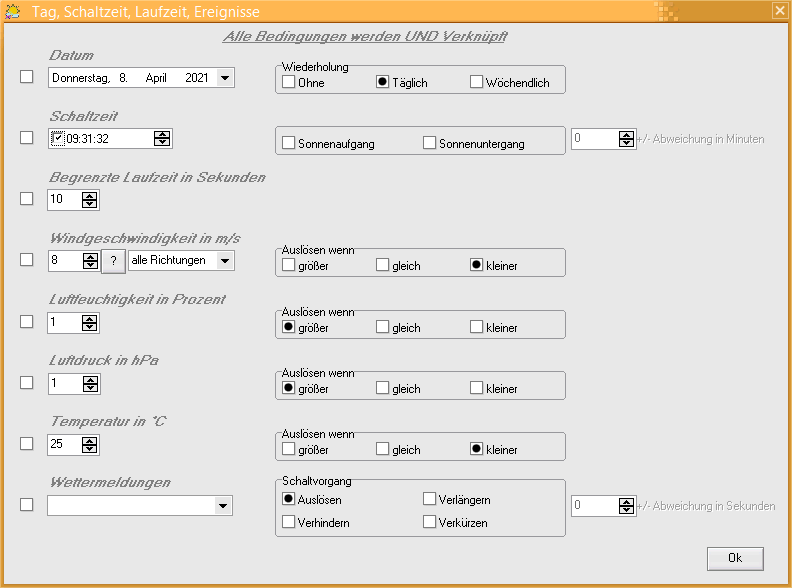Click the Abweichung in Minuten spinner arrows
The image size is (792, 588).
point(626,139)
